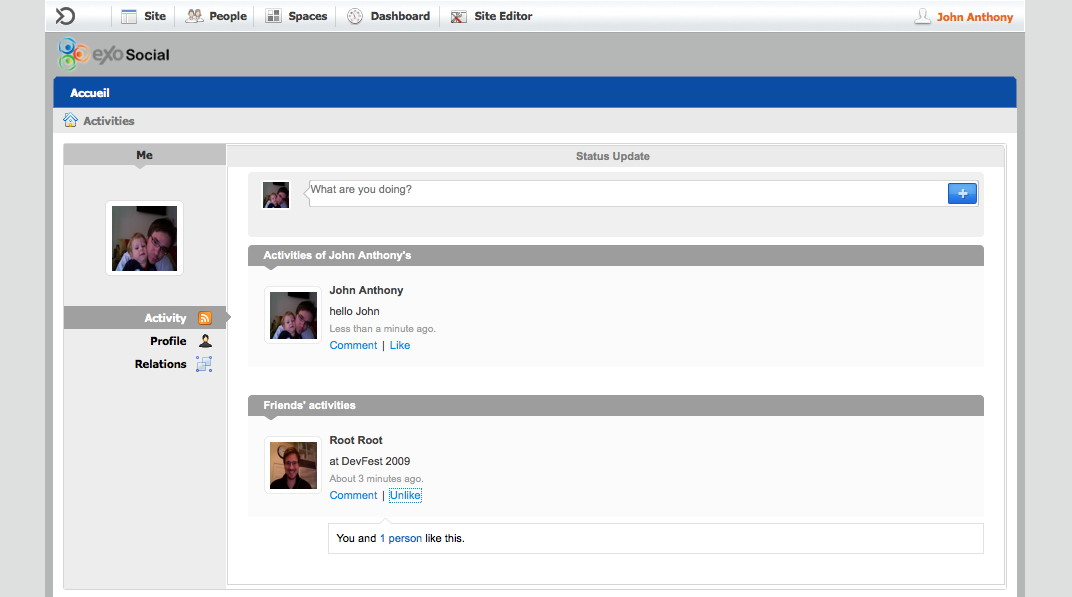Click the eXo logo in top toolbar

pos(65,16)
